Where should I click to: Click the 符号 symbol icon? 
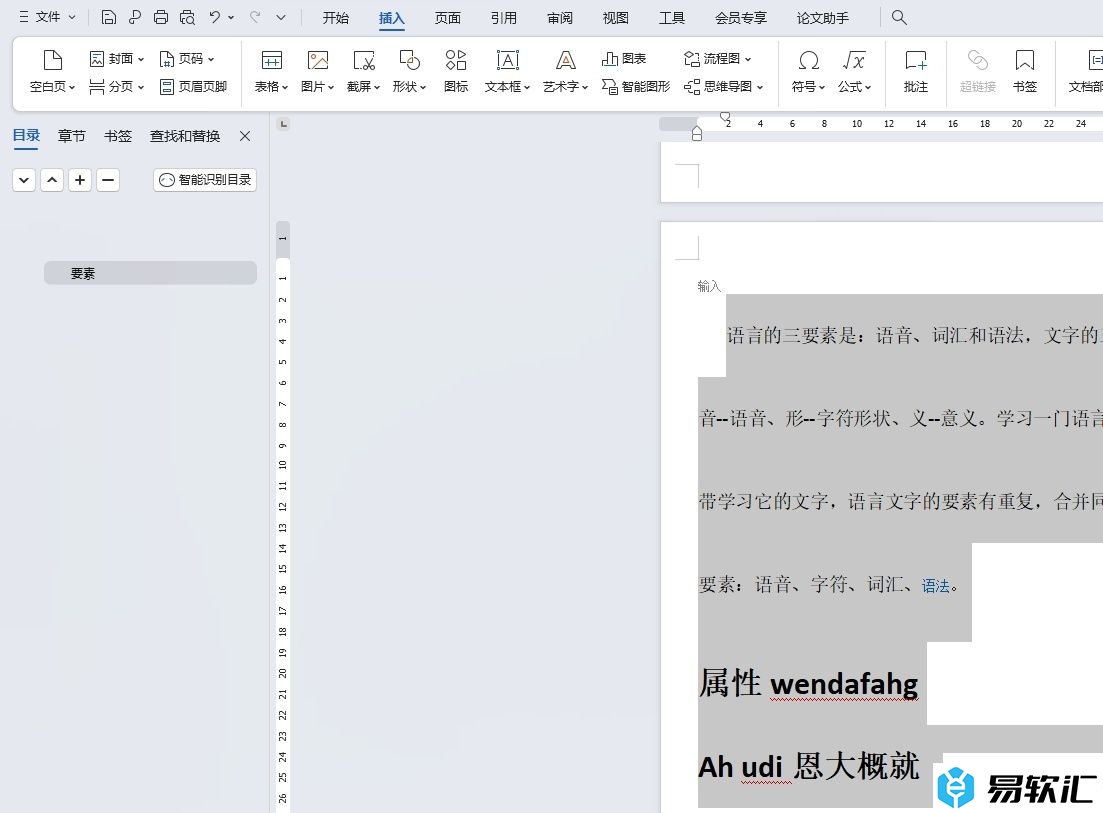click(x=809, y=61)
